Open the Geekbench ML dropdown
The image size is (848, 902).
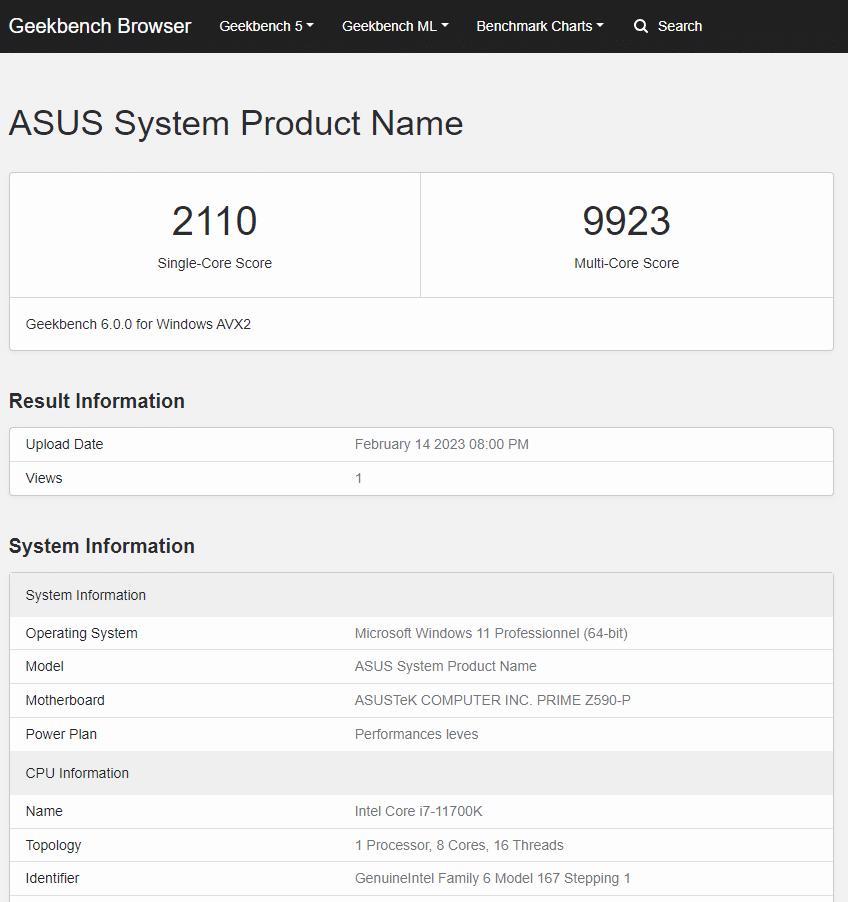pyautogui.click(x=395, y=26)
